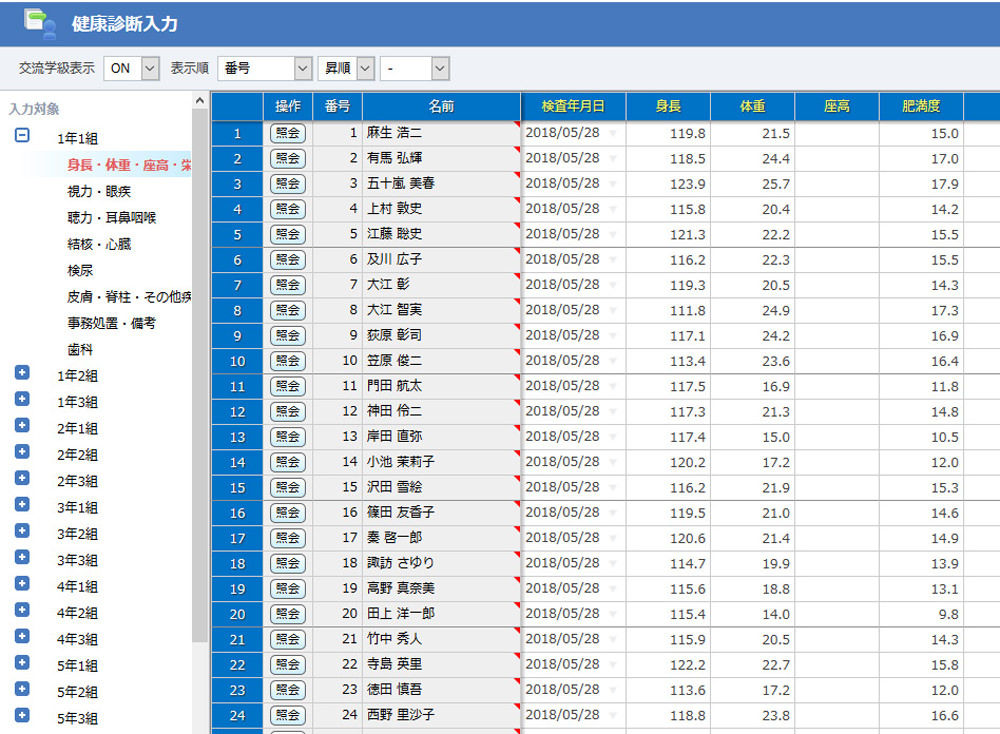Collapse the 1年1組 tree node
This screenshot has height=734, width=1000.
click(22, 137)
